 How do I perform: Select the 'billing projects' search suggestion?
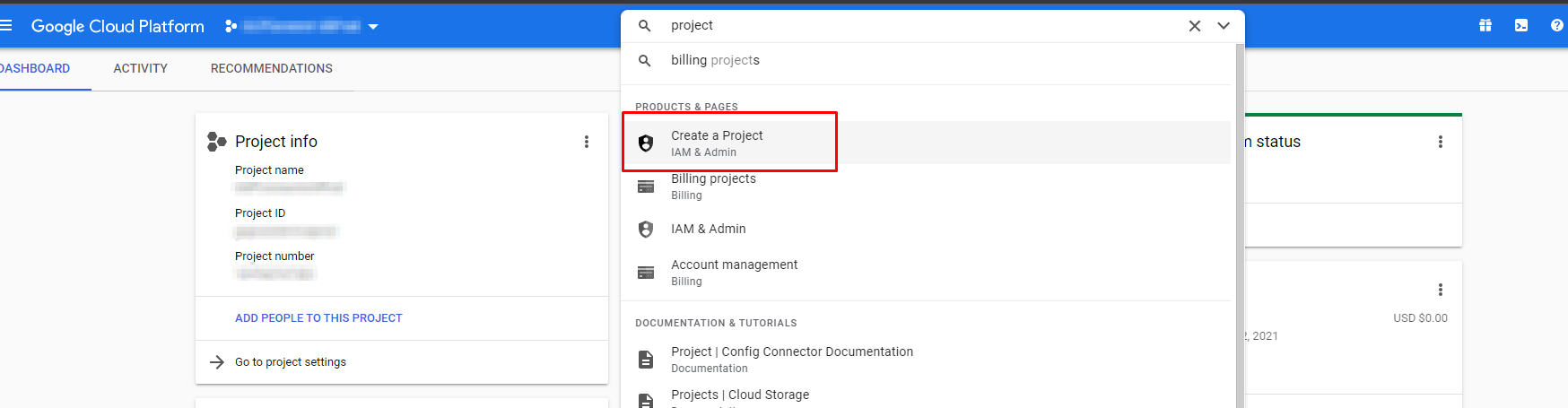pyautogui.click(x=928, y=60)
